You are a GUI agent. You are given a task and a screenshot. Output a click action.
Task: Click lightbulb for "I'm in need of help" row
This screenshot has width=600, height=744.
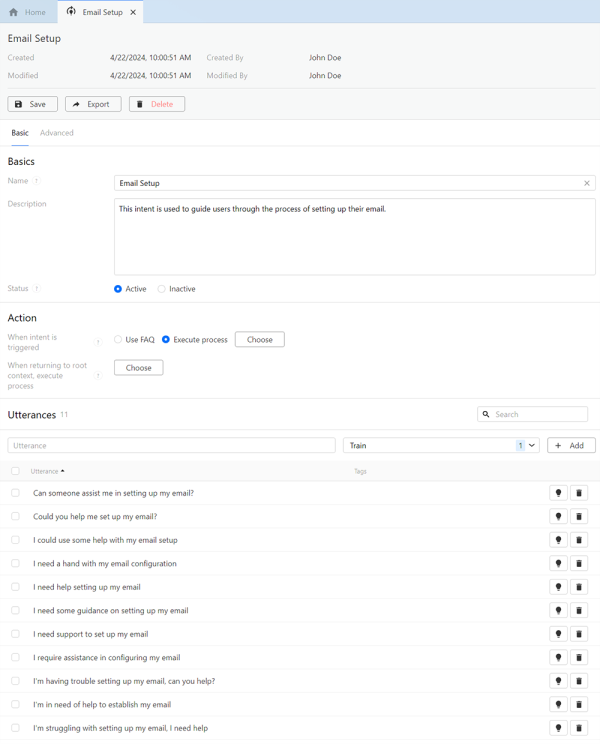point(558,704)
